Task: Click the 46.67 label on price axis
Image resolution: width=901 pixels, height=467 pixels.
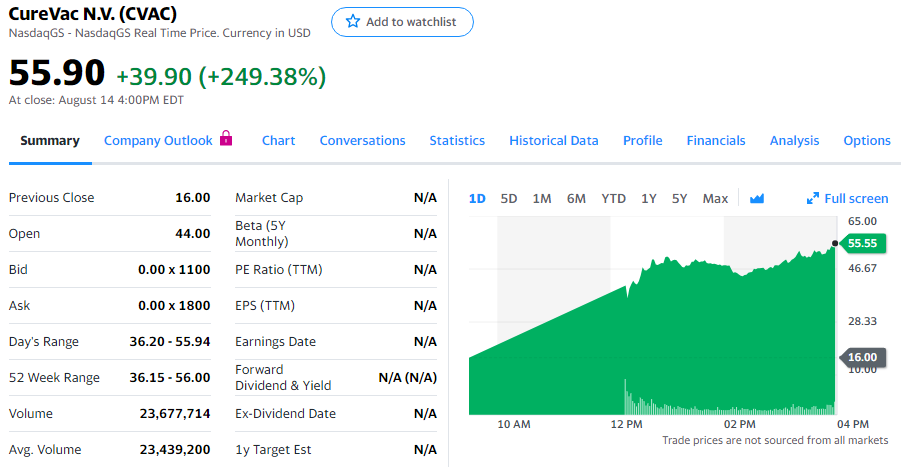Action: pos(863,268)
